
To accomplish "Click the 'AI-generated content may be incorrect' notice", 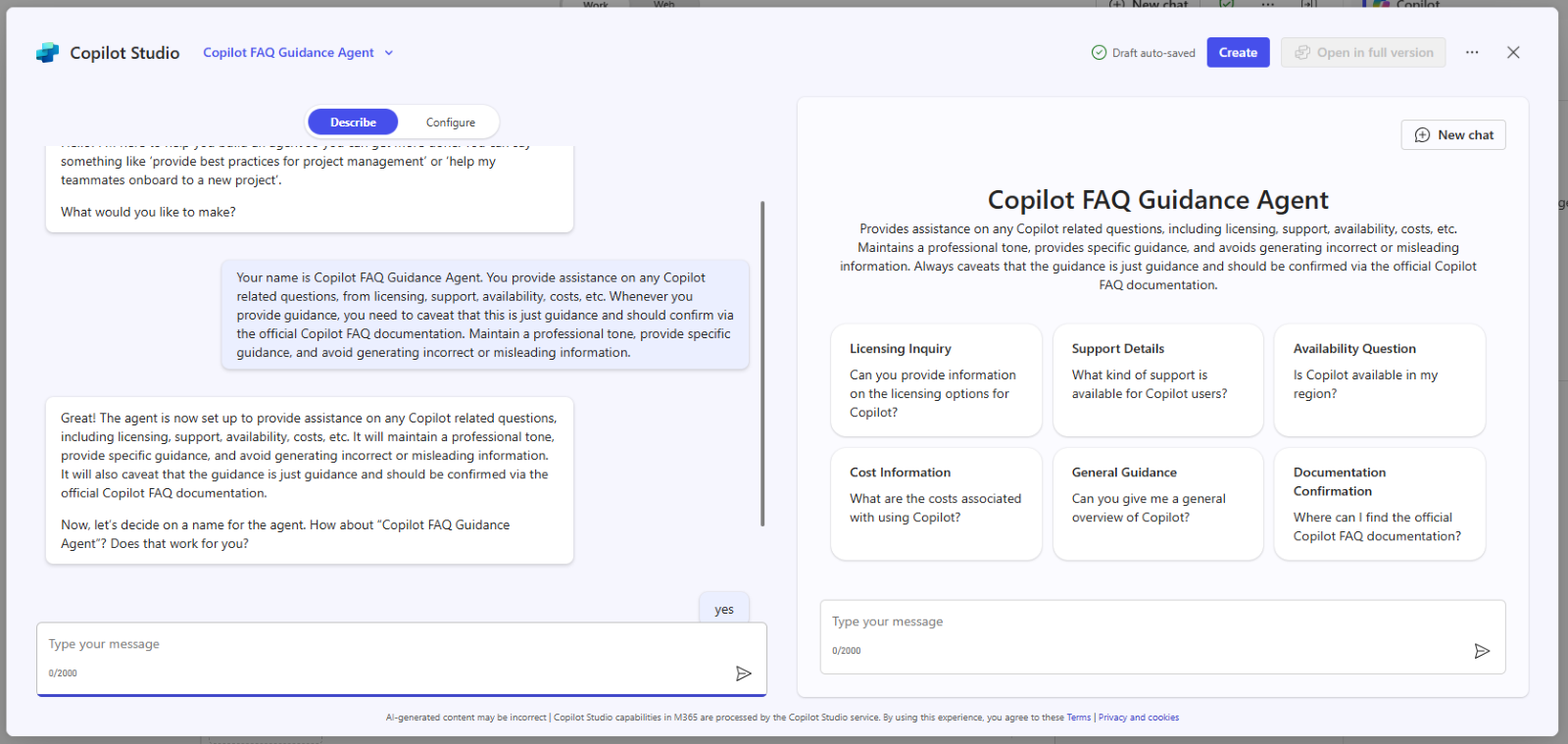I will click(x=465, y=718).
